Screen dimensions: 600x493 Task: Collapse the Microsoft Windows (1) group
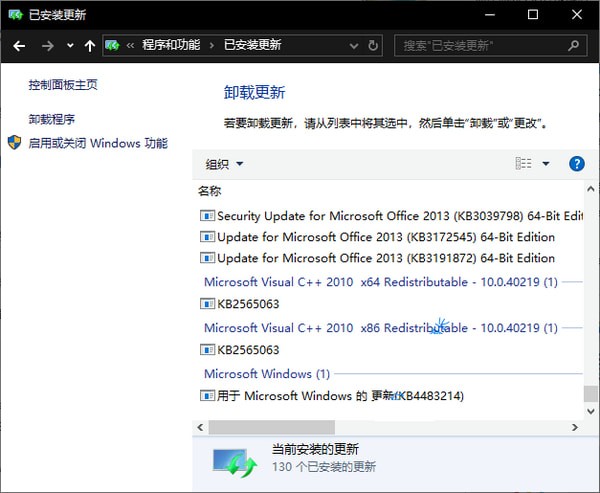[x=266, y=374]
